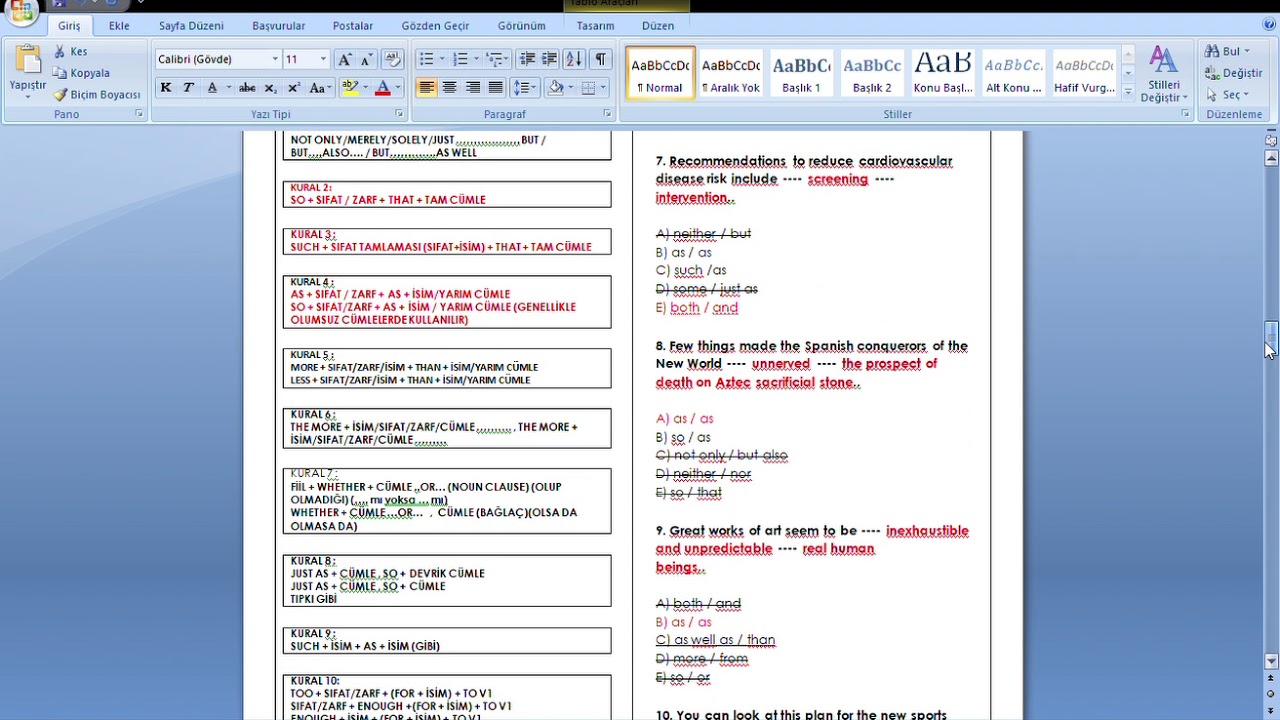Click the multilevel list icon
Screen dimensions: 1280x720
coord(494,59)
